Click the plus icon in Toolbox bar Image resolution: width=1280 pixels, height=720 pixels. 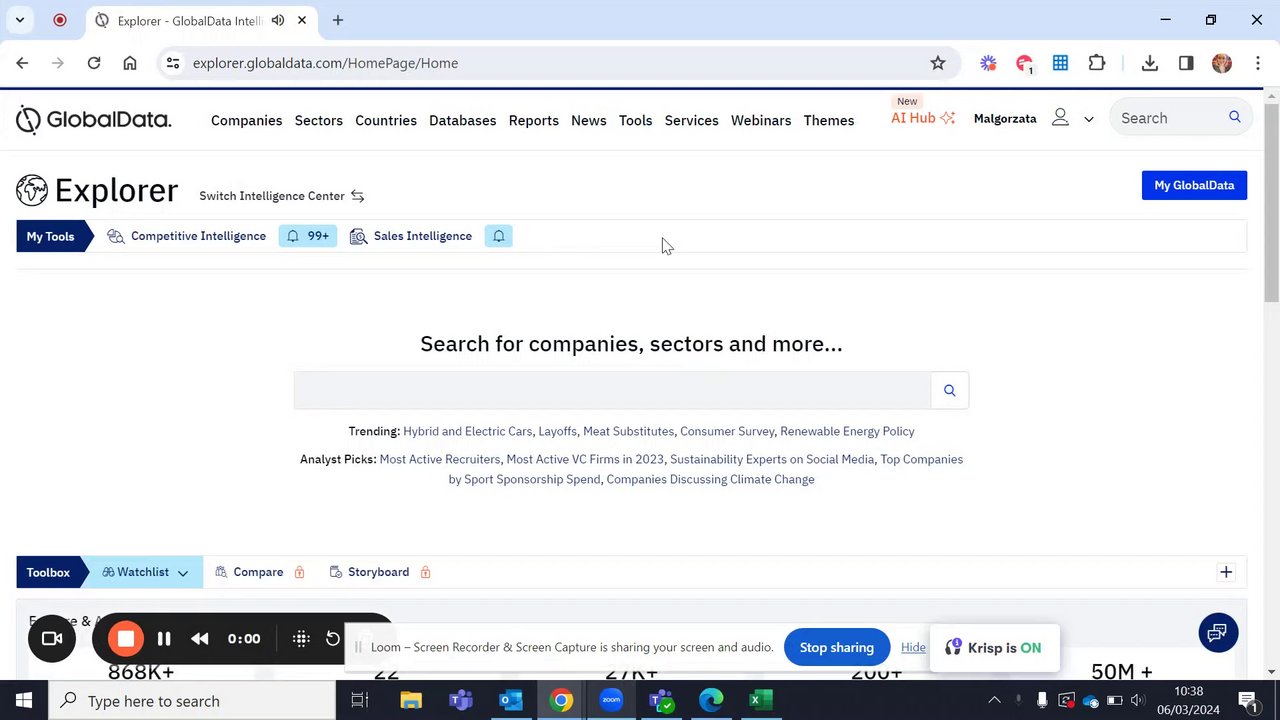point(1226,572)
